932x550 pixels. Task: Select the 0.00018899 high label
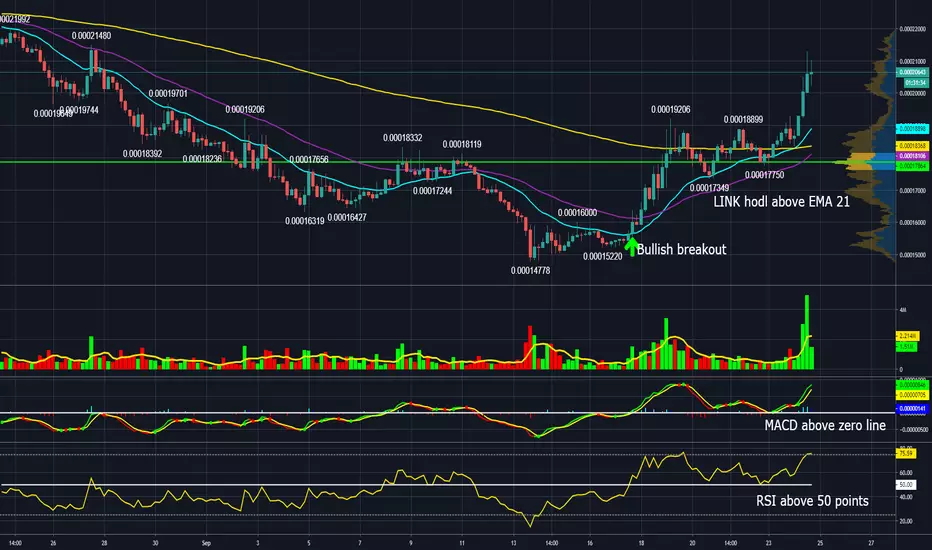click(x=743, y=120)
